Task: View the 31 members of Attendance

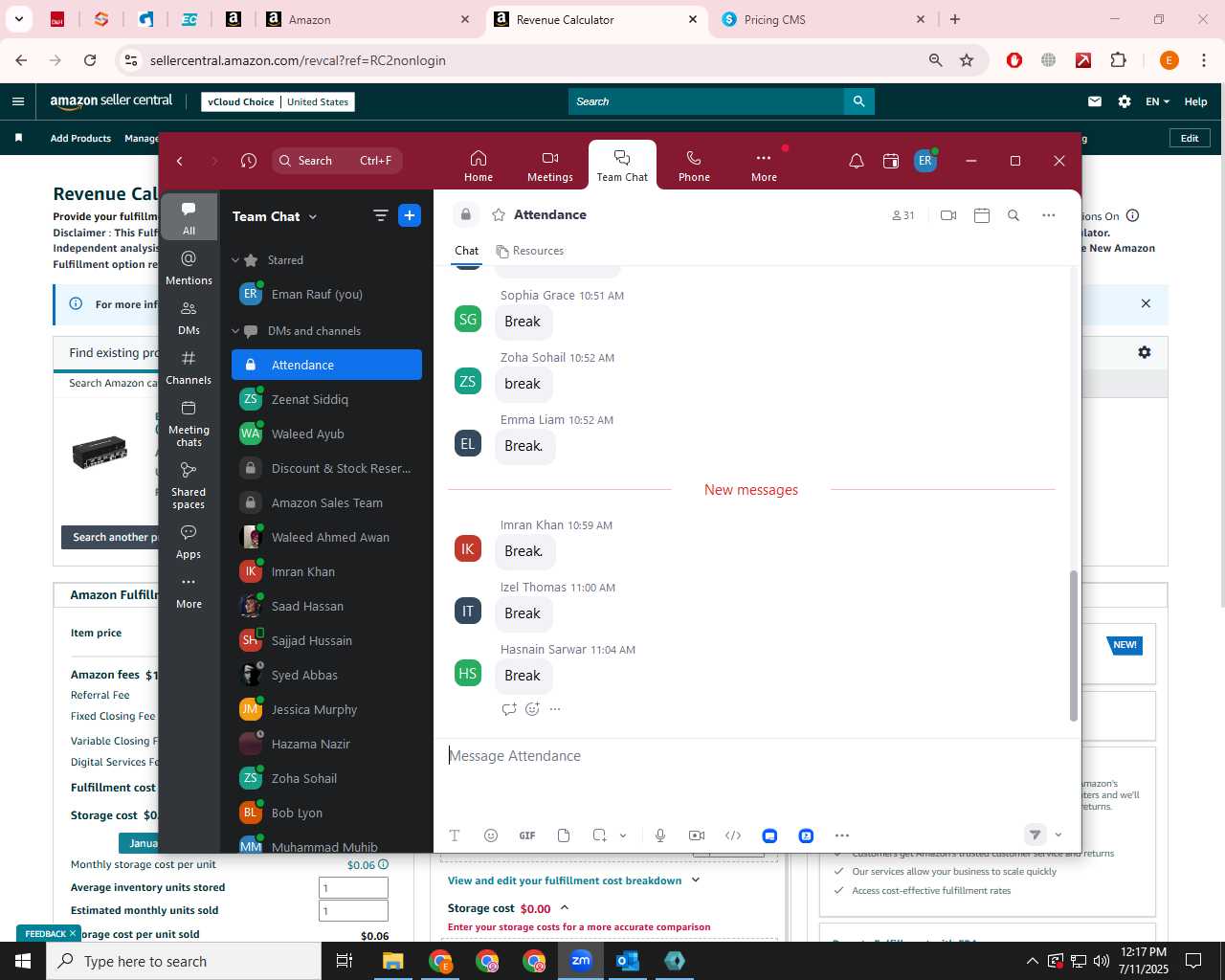Action: [903, 215]
